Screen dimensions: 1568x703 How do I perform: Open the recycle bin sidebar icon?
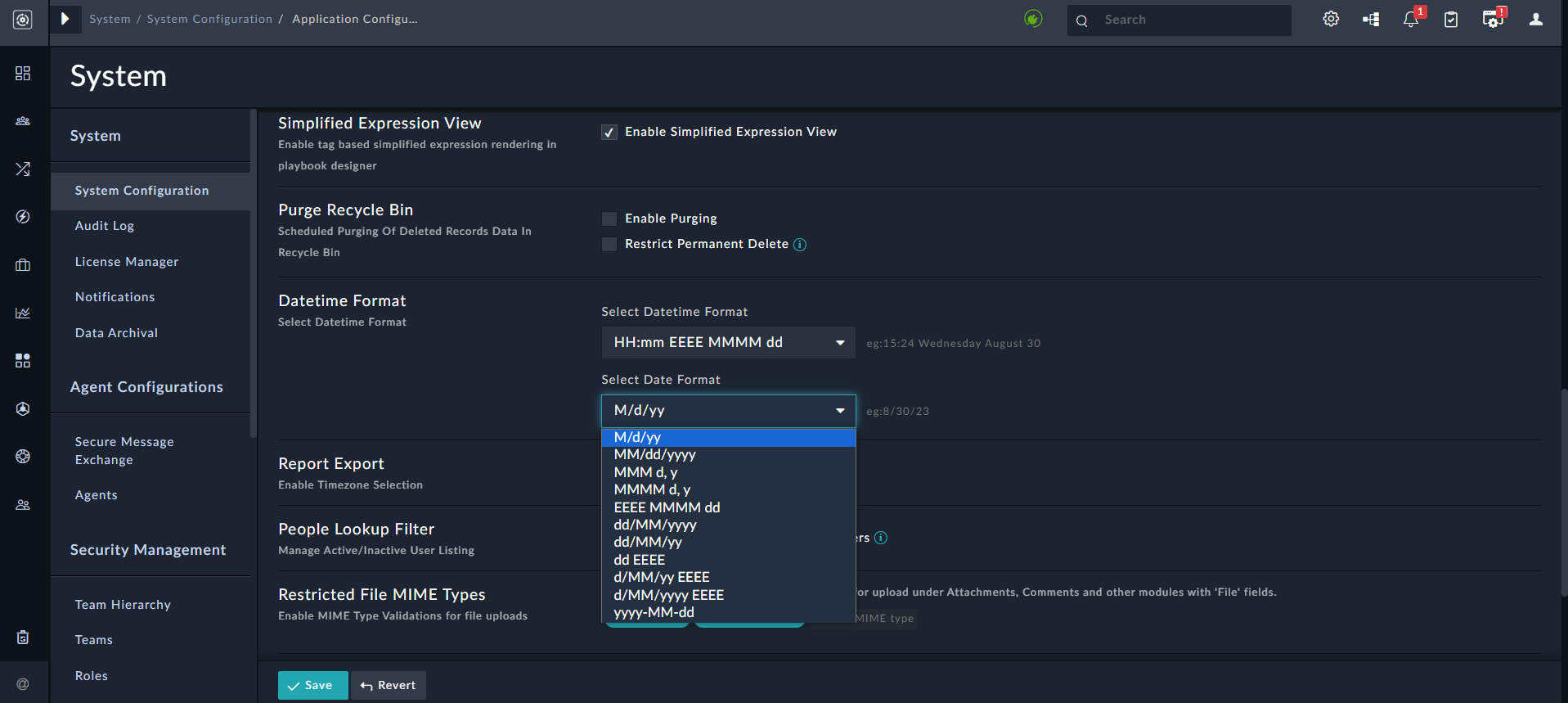(x=23, y=637)
